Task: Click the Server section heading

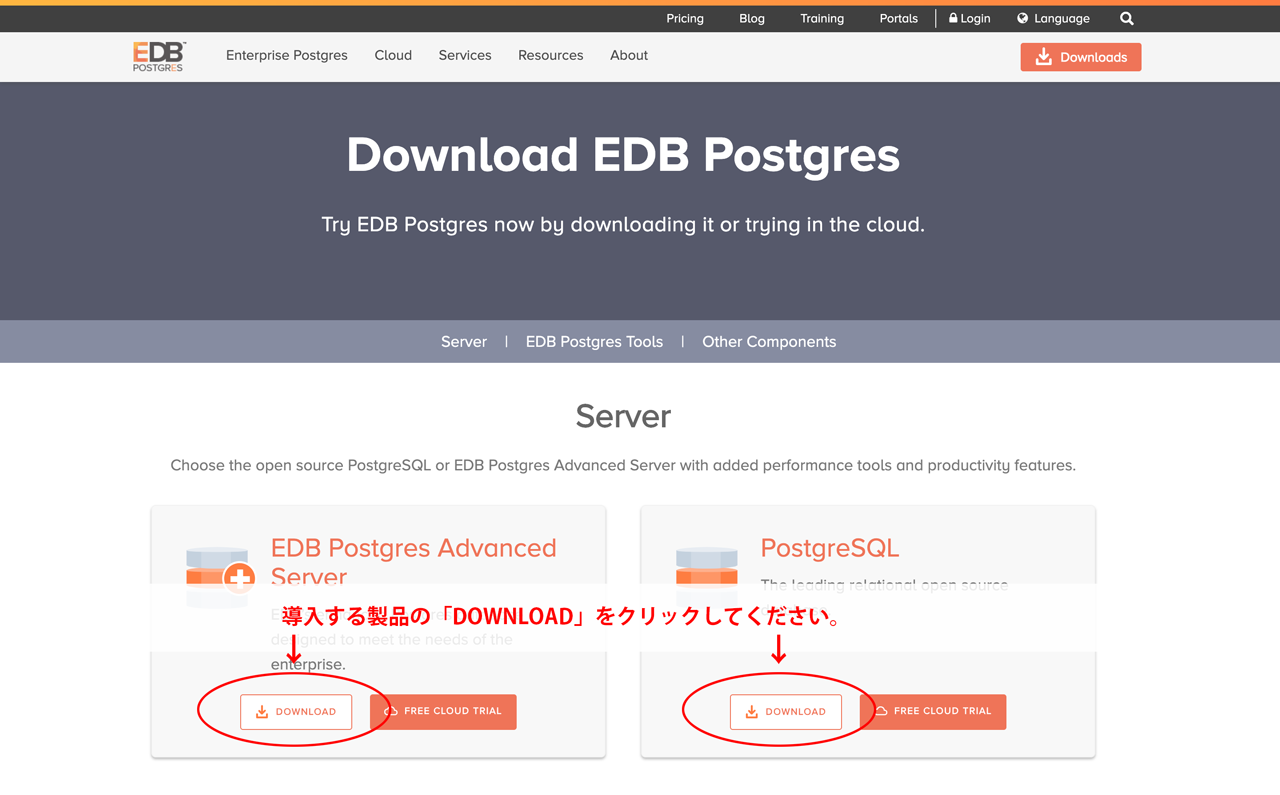Action: point(623,416)
